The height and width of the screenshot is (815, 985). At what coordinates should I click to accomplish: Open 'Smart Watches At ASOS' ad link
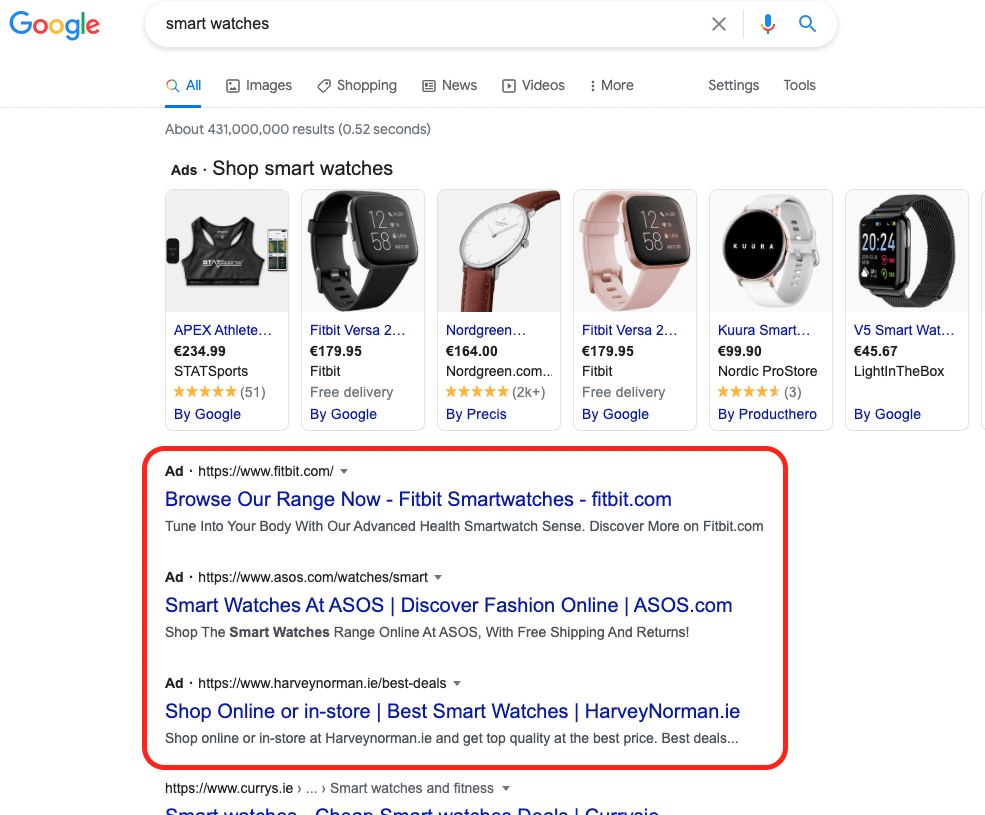tap(449, 605)
